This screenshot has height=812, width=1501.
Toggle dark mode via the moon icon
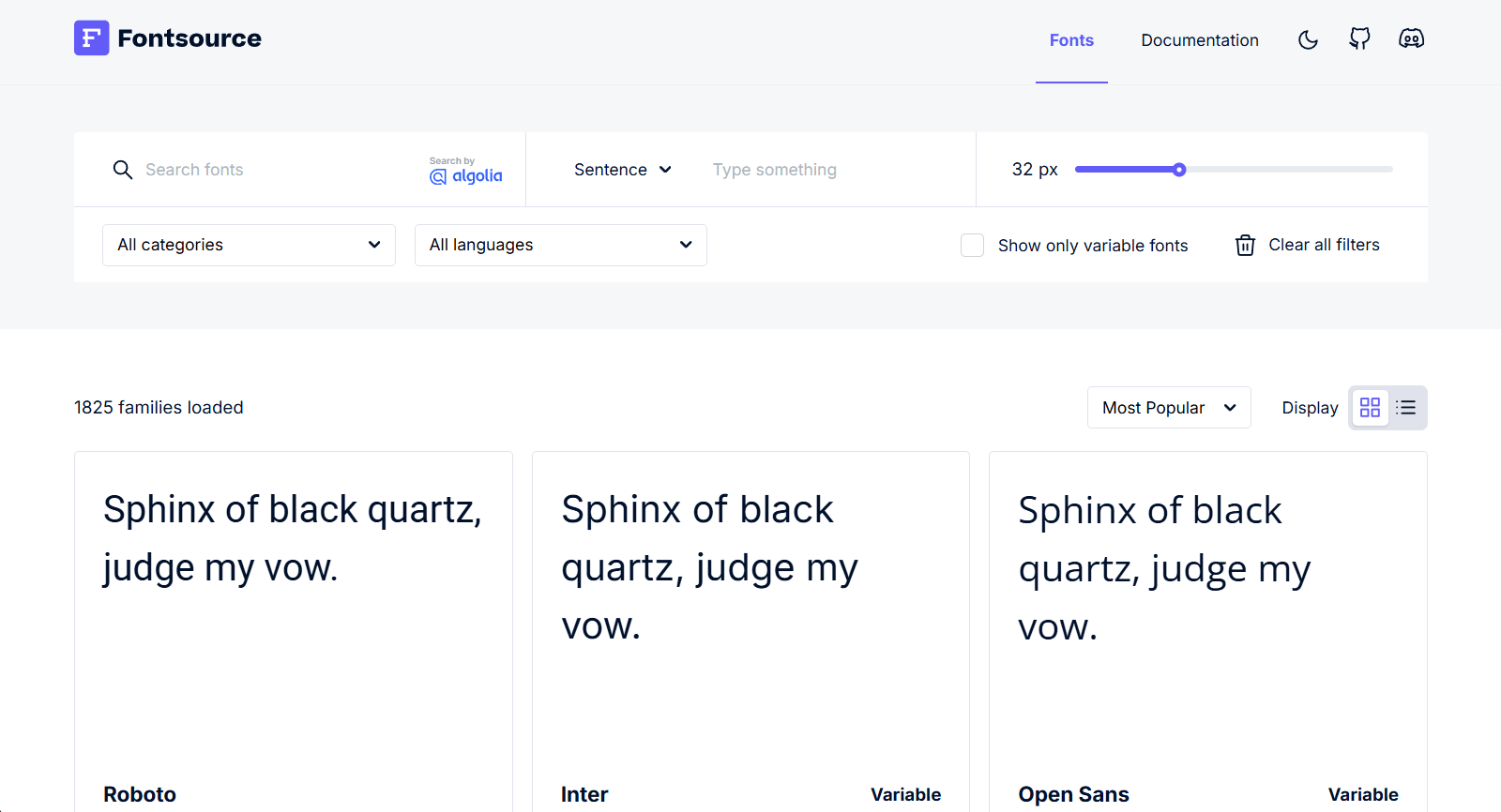tap(1308, 39)
